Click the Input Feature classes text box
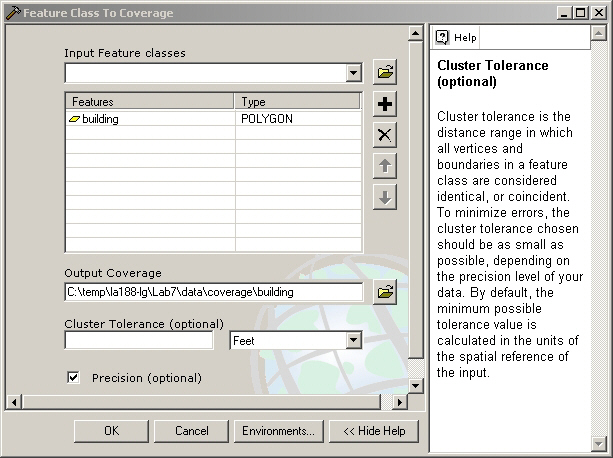This screenshot has height=458, width=613. 206,73
